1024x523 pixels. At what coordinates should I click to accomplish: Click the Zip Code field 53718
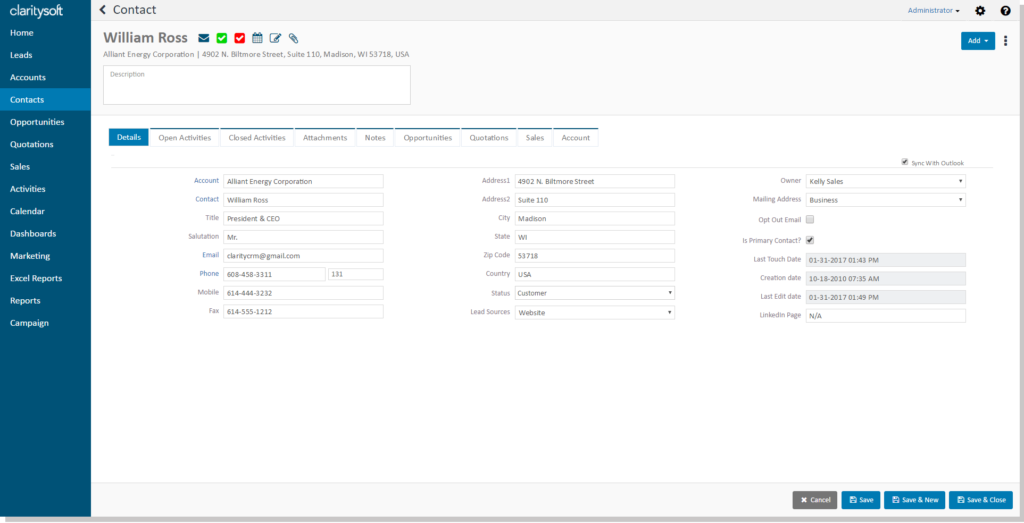click(x=595, y=256)
